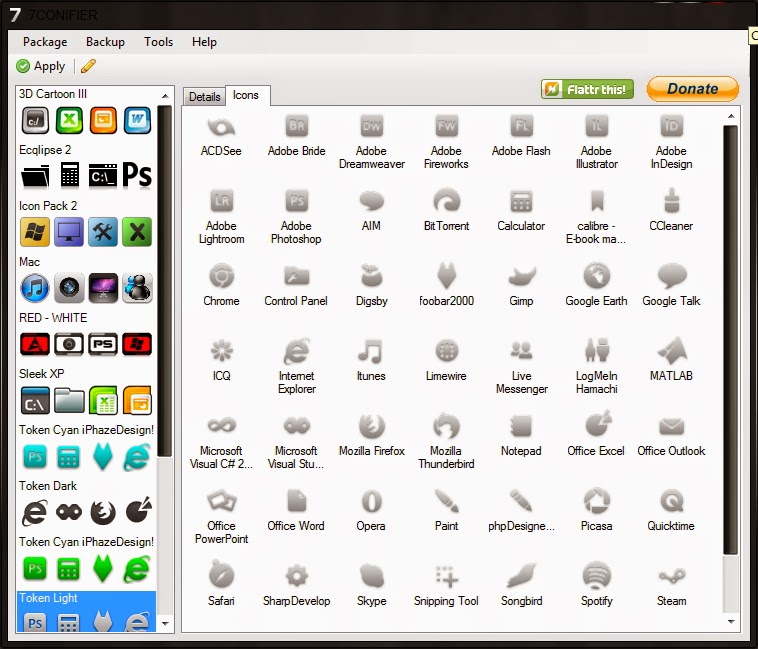Select the Token Dark package
758x649 pixels.
[87, 505]
